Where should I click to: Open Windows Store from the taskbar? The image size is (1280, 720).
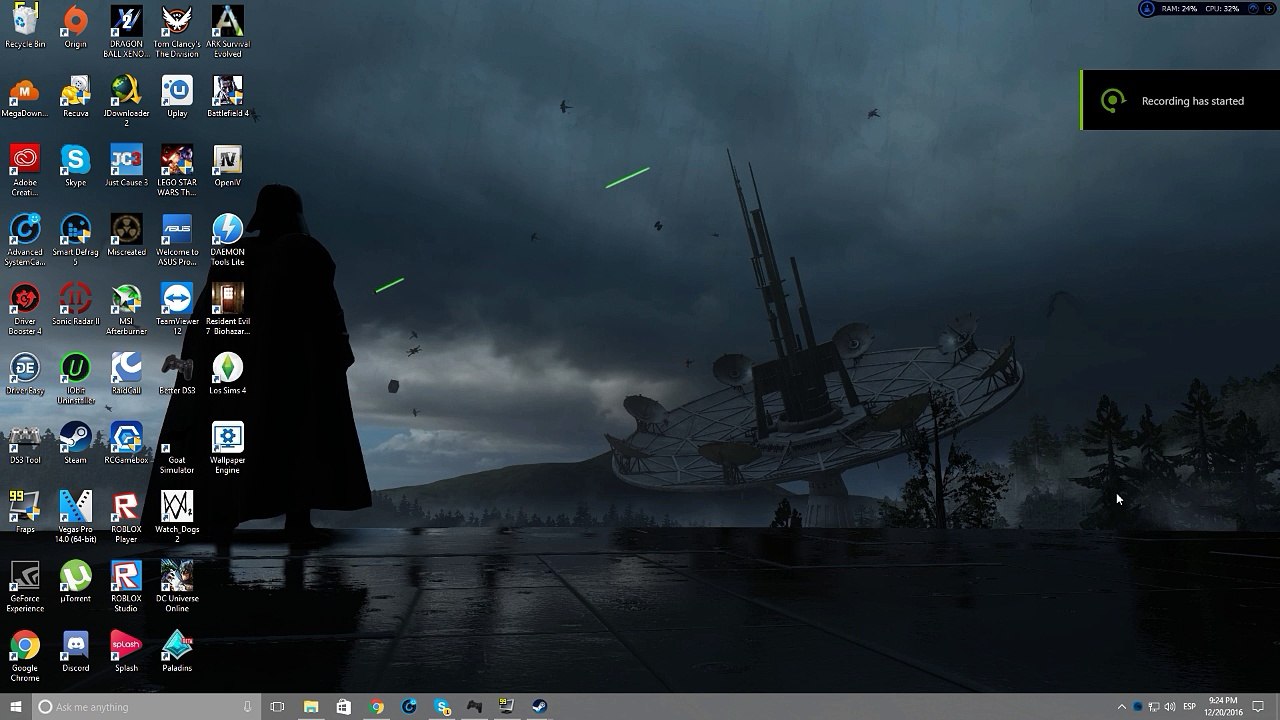344,707
